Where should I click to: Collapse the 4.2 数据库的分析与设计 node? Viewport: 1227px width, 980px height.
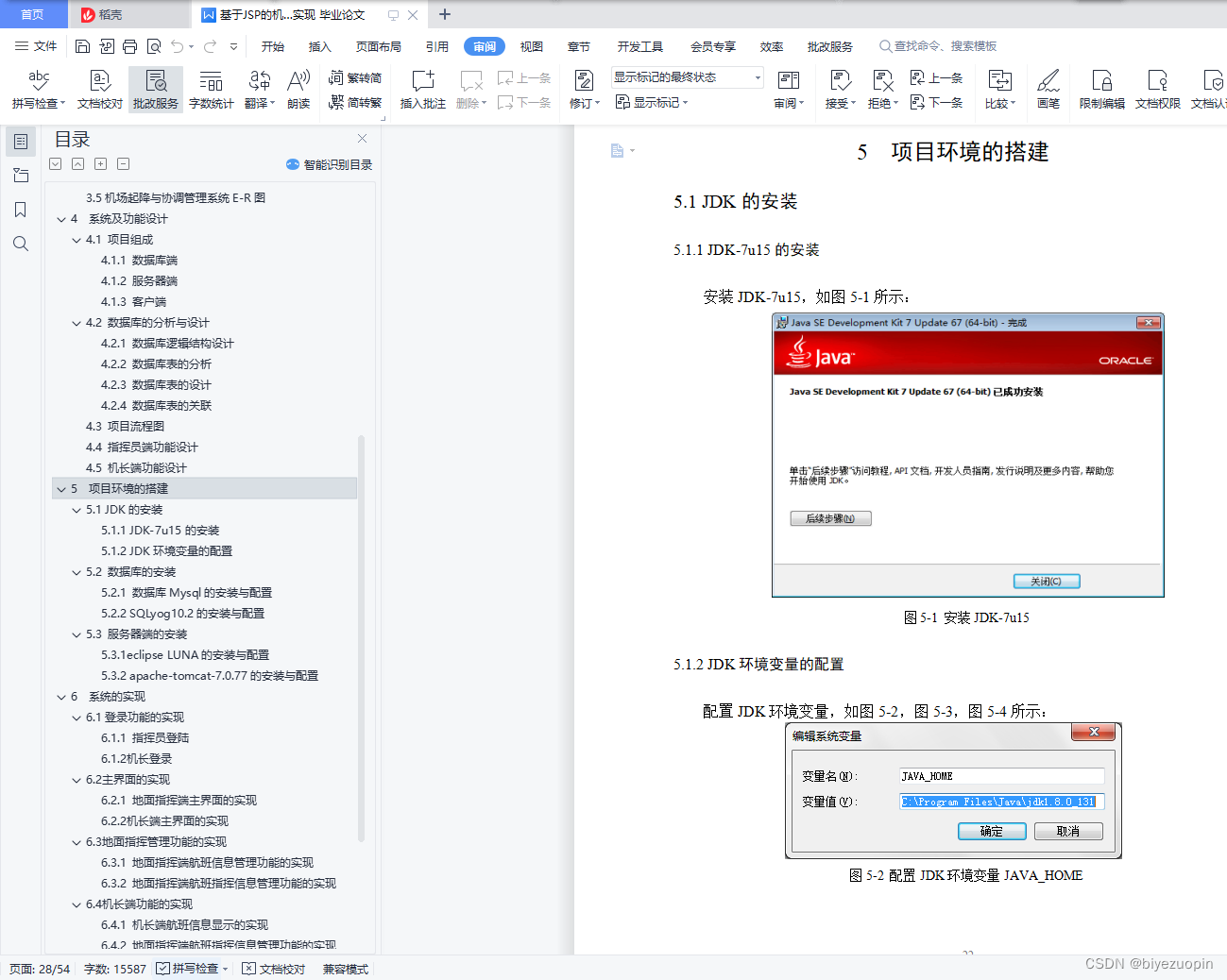pos(77,323)
